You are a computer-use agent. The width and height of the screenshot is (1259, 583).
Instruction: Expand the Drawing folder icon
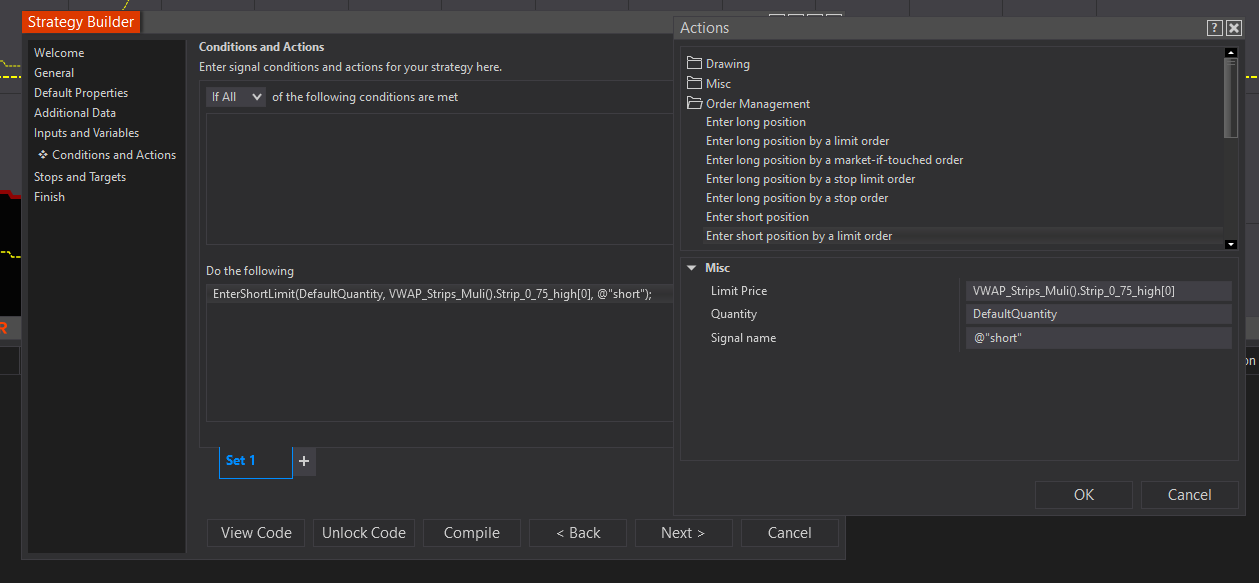point(695,64)
